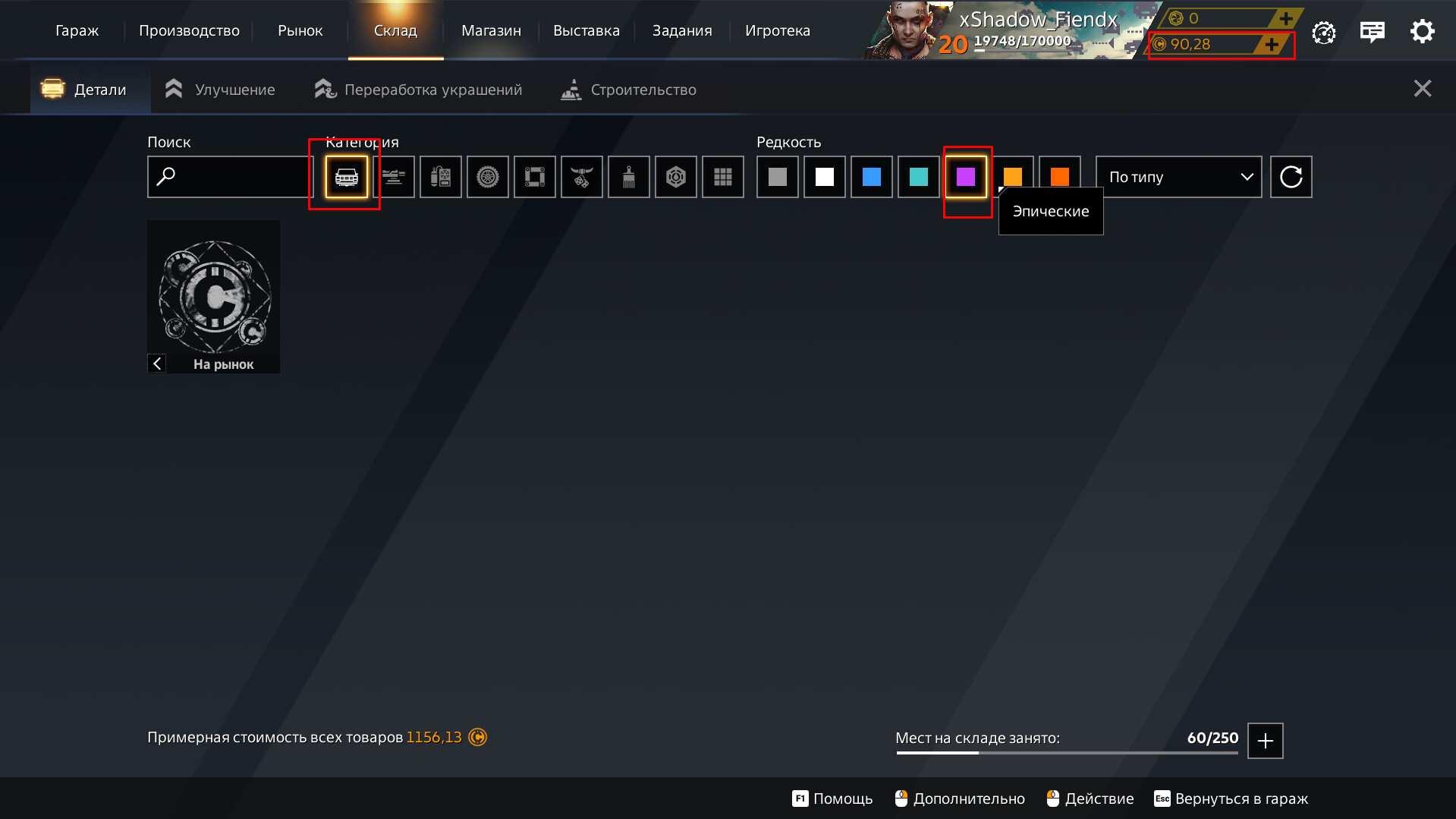
Task: Open Рынок menu
Action: click(300, 31)
